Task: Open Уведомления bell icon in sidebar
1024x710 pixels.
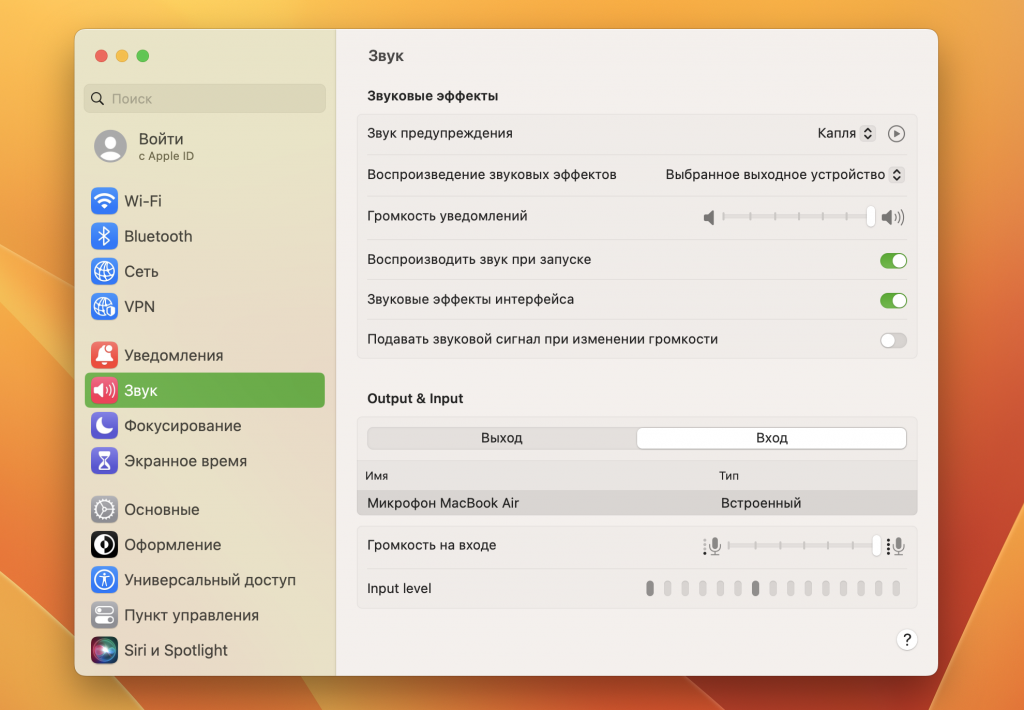Action: 104,355
